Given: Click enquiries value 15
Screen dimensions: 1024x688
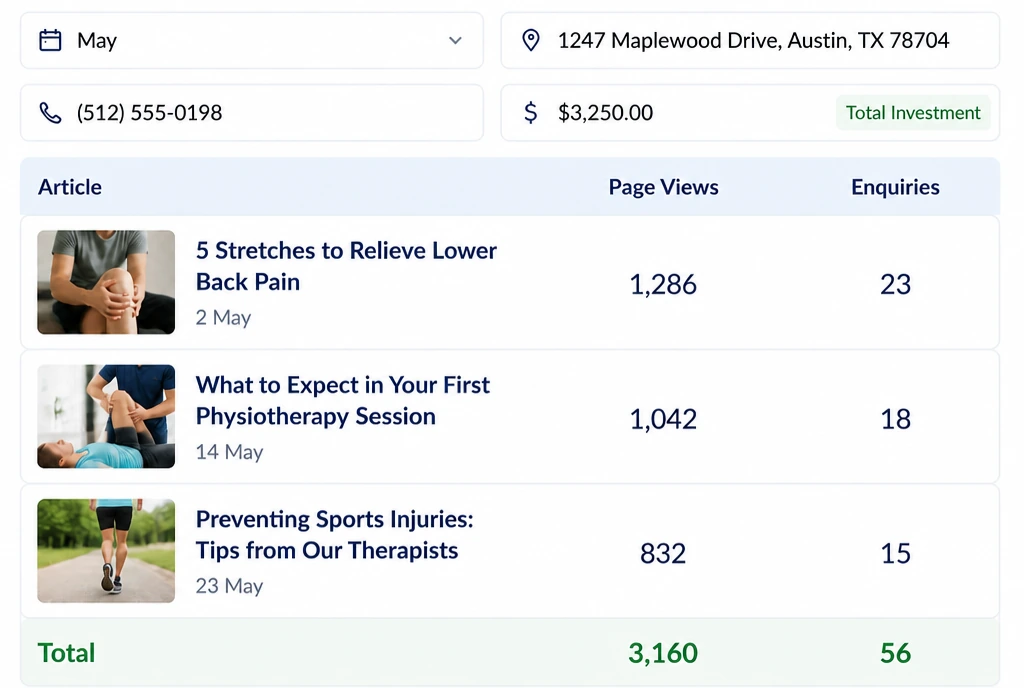Looking at the screenshot, I should click(x=895, y=554).
